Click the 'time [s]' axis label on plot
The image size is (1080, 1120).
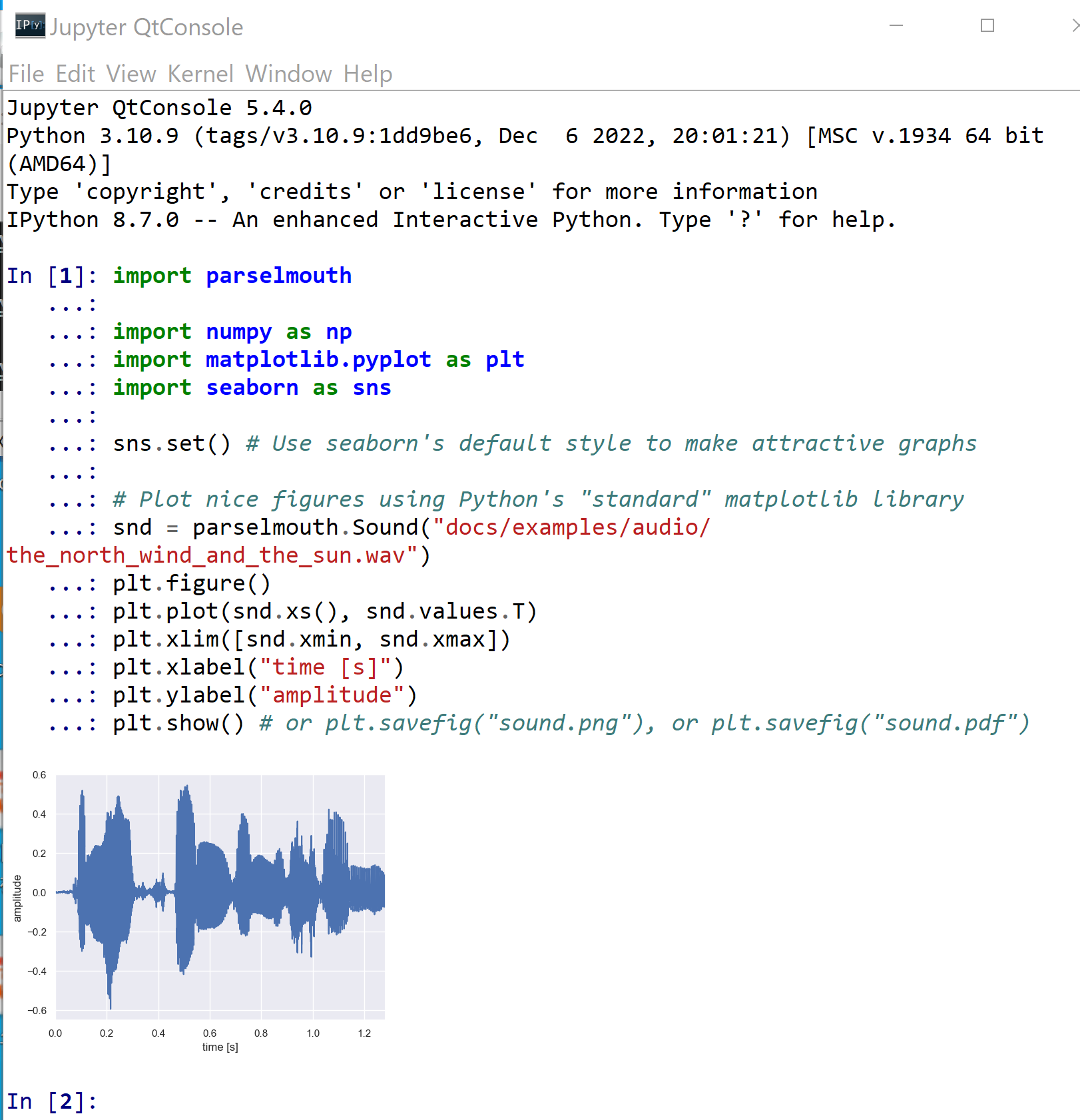click(x=220, y=1047)
